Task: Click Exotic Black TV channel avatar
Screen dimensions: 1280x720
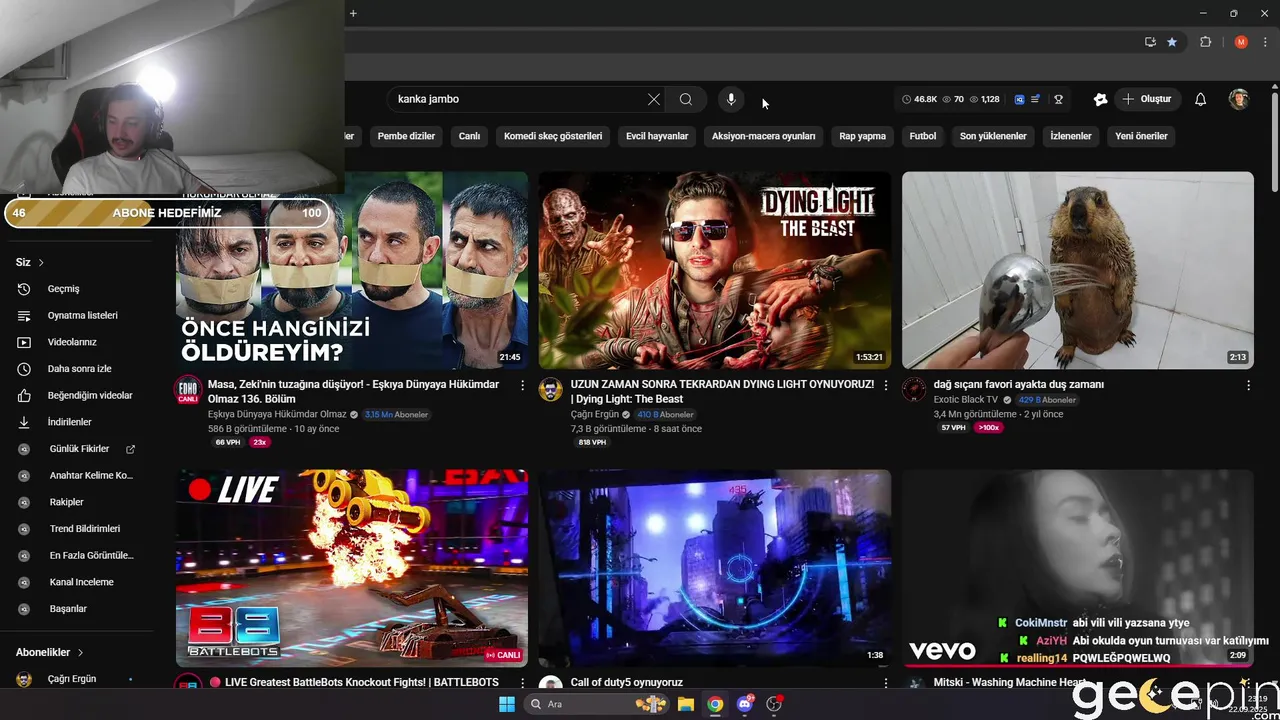Action: [x=914, y=390]
